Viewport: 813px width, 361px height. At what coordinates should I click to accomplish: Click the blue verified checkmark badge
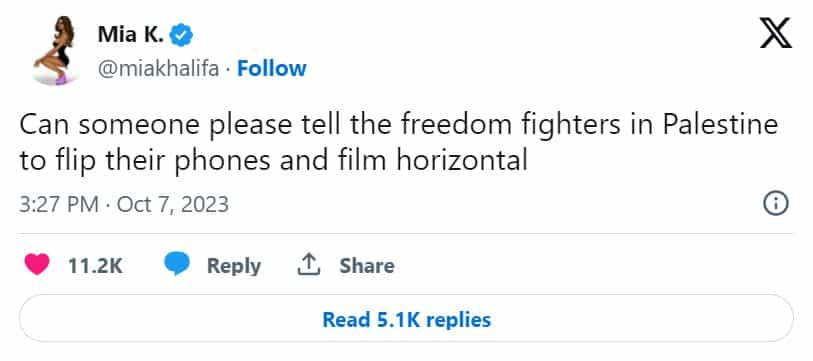click(182, 35)
